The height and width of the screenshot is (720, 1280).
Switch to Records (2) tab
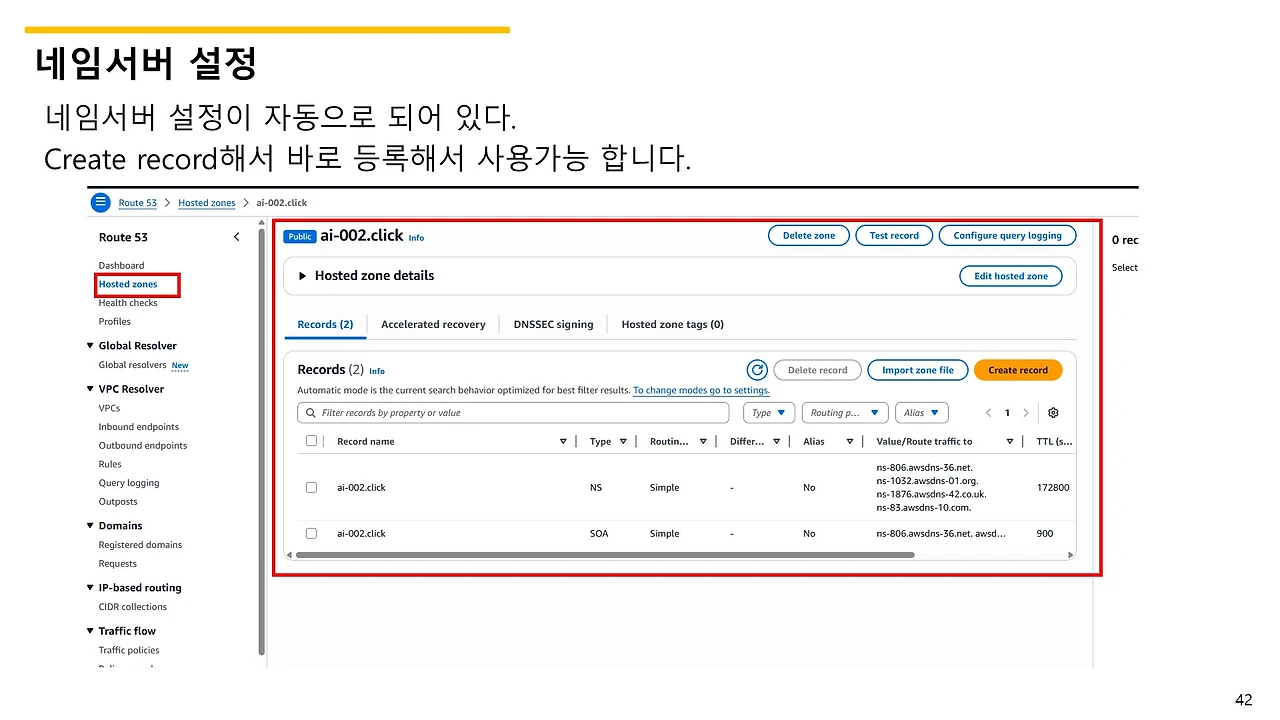coord(325,324)
